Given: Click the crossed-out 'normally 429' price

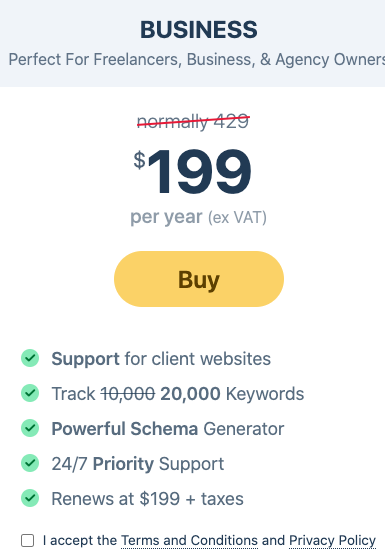Looking at the screenshot, I should (x=193, y=122).
